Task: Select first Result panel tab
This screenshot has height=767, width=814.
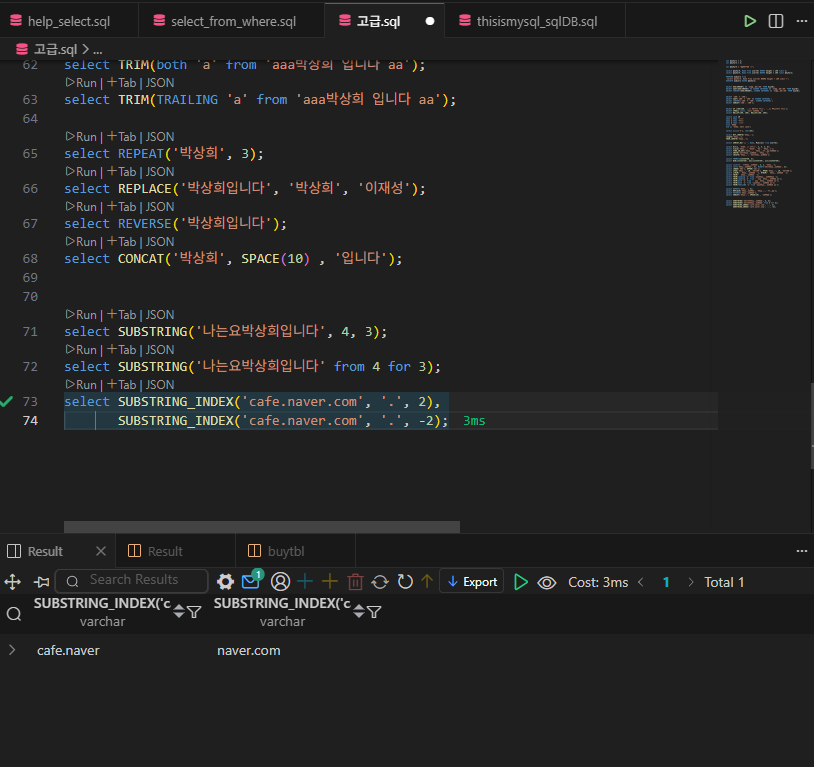Action: (x=45, y=551)
